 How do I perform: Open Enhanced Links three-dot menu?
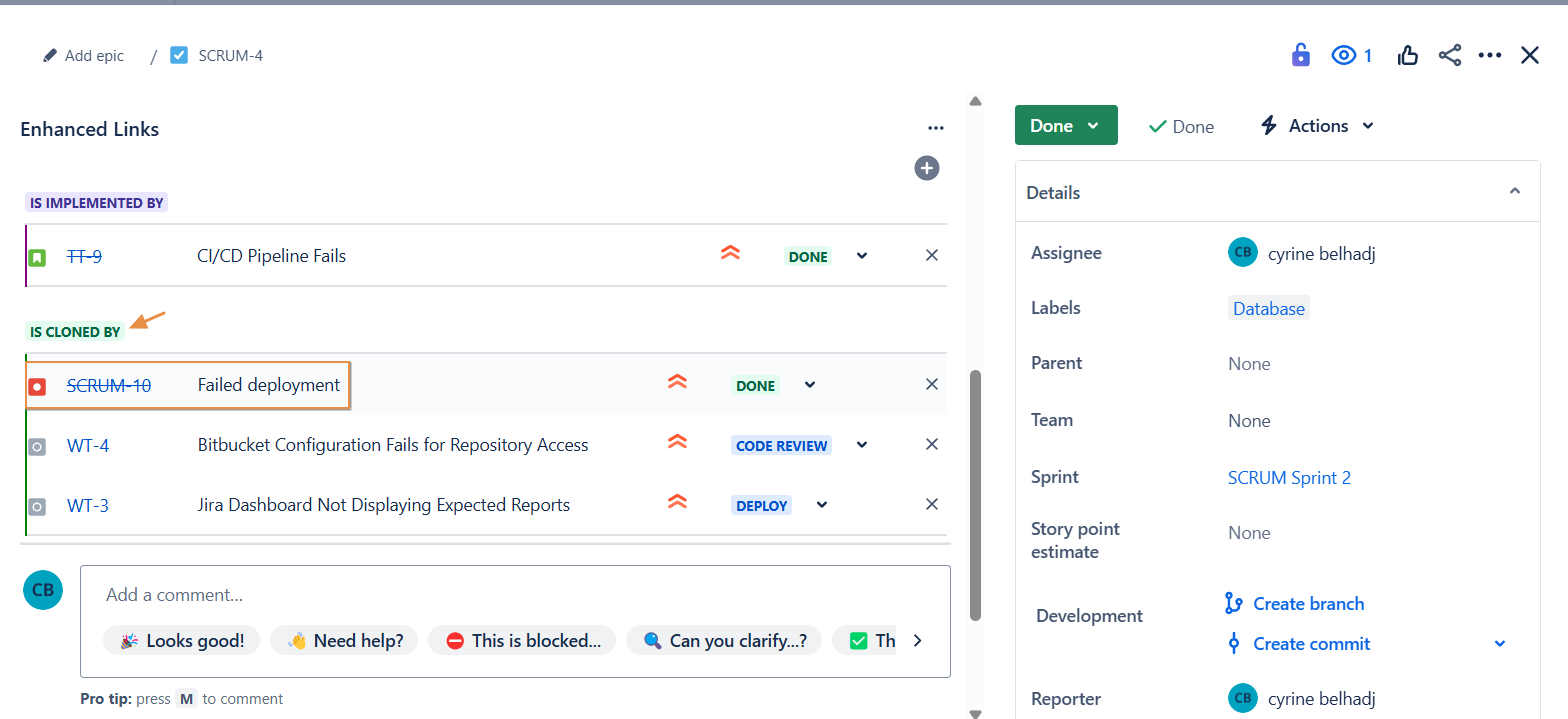tap(935, 128)
